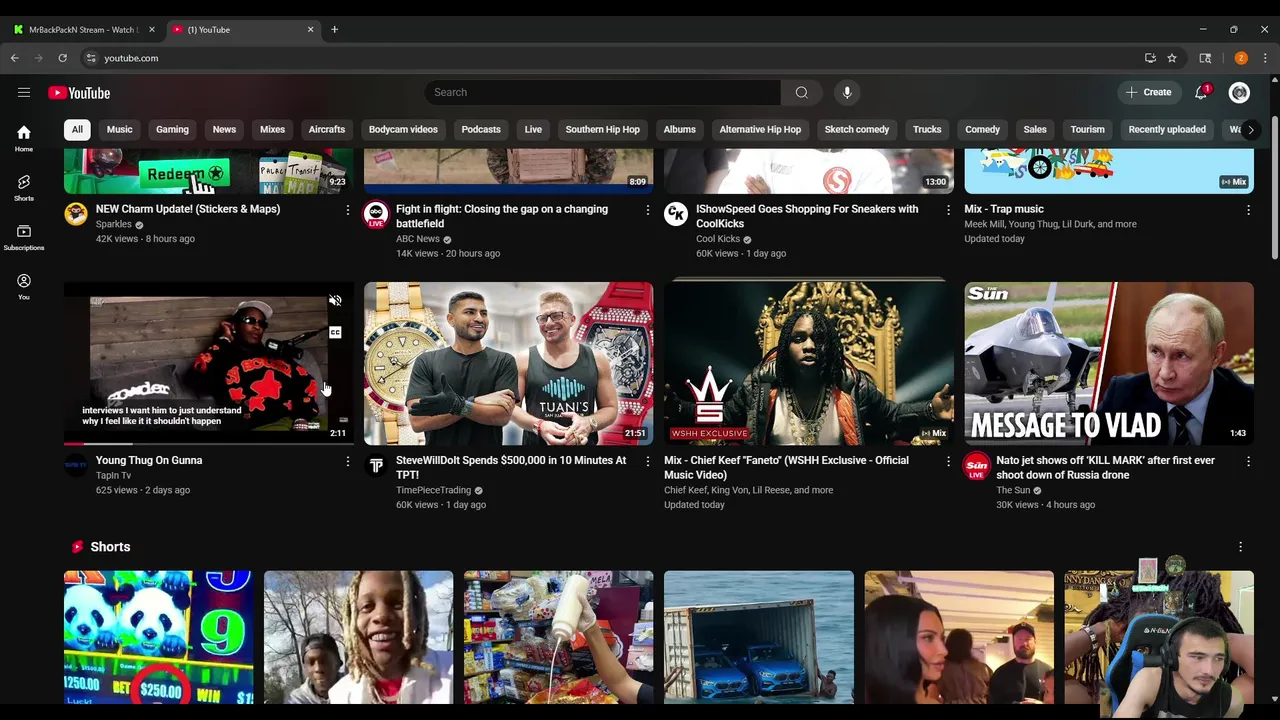1280x720 pixels.
Task: Open Chrome side panel icon
Action: (x=1205, y=58)
